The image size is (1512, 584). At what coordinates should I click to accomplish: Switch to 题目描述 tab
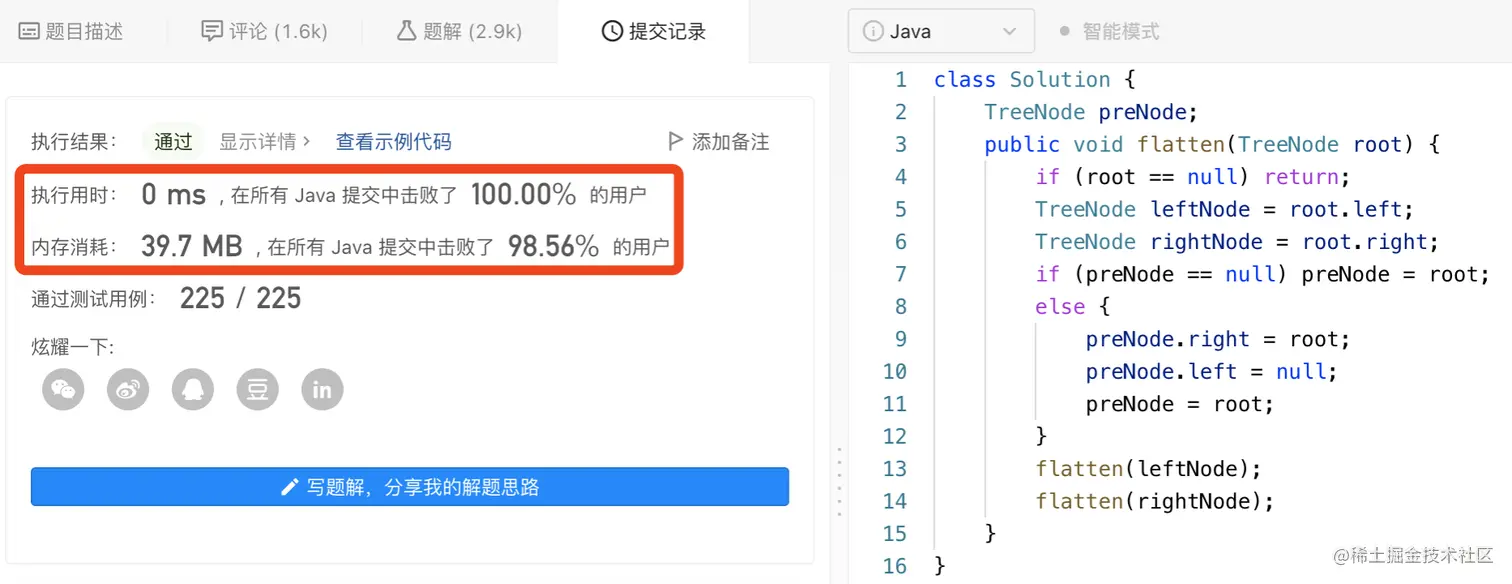point(71,31)
